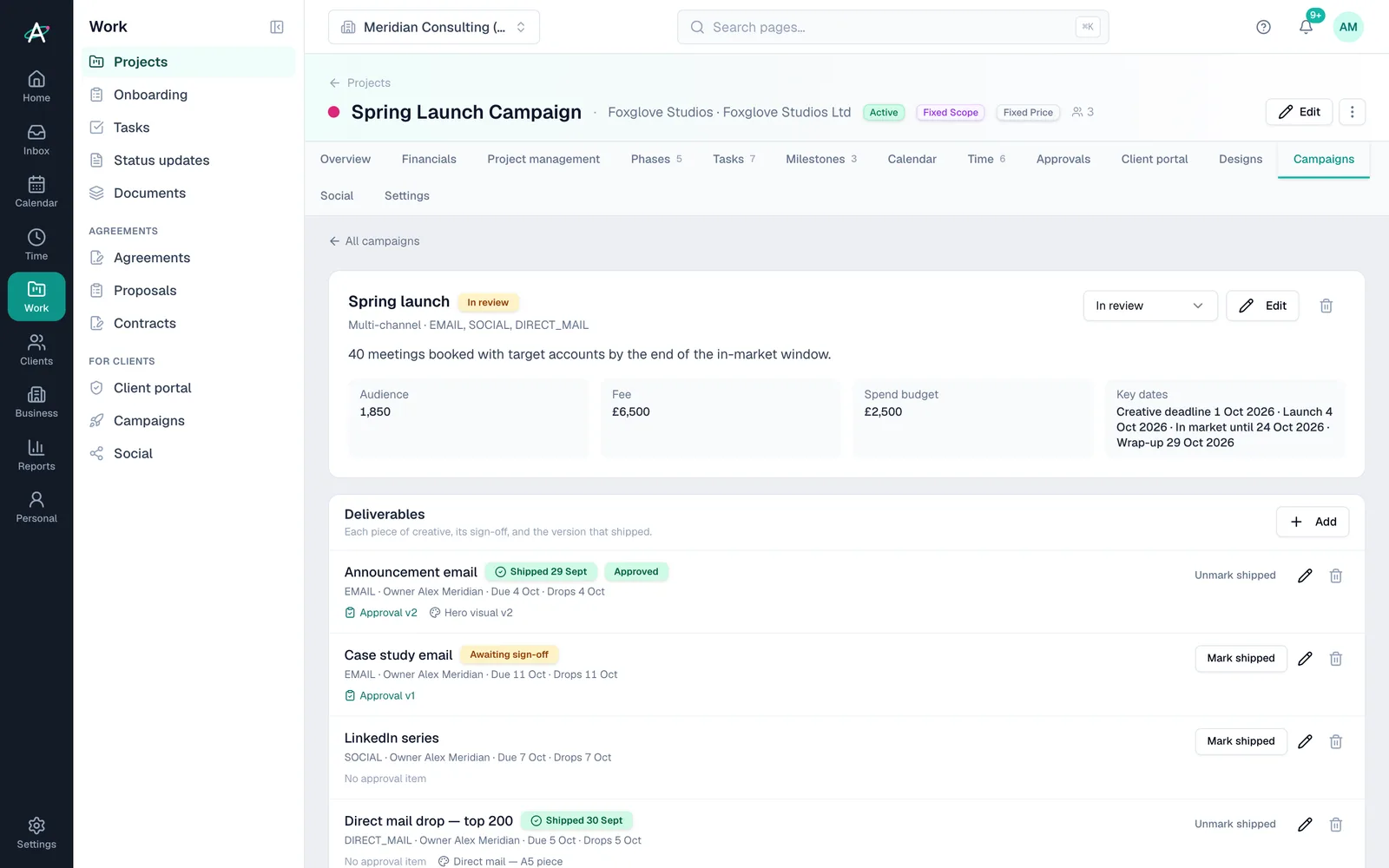The image size is (1389, 868).
Task: Open the In review status dropdown
Action: [1150, 306]
